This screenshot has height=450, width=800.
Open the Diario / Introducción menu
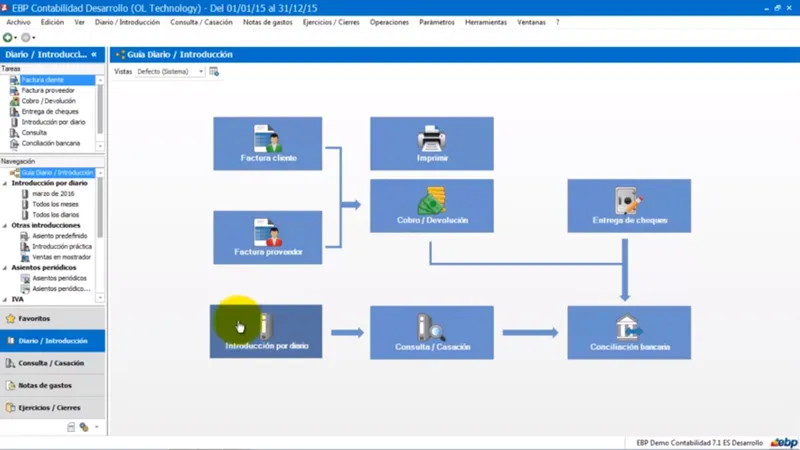[127, 22]
